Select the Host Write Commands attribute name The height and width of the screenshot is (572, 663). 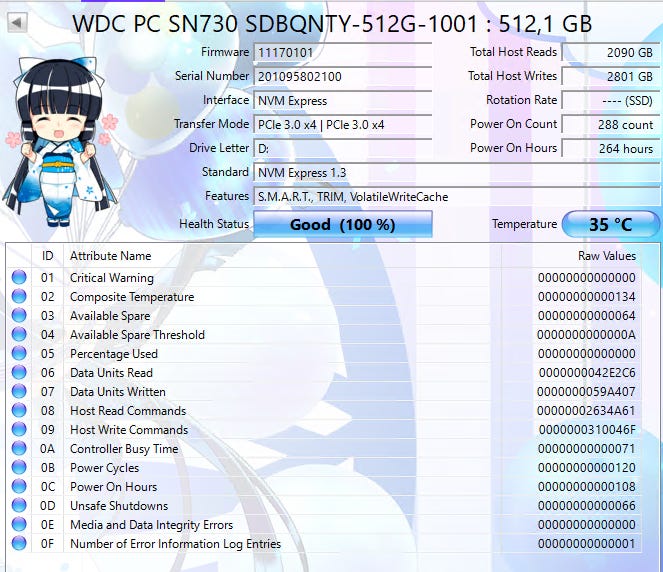point(129,430)
